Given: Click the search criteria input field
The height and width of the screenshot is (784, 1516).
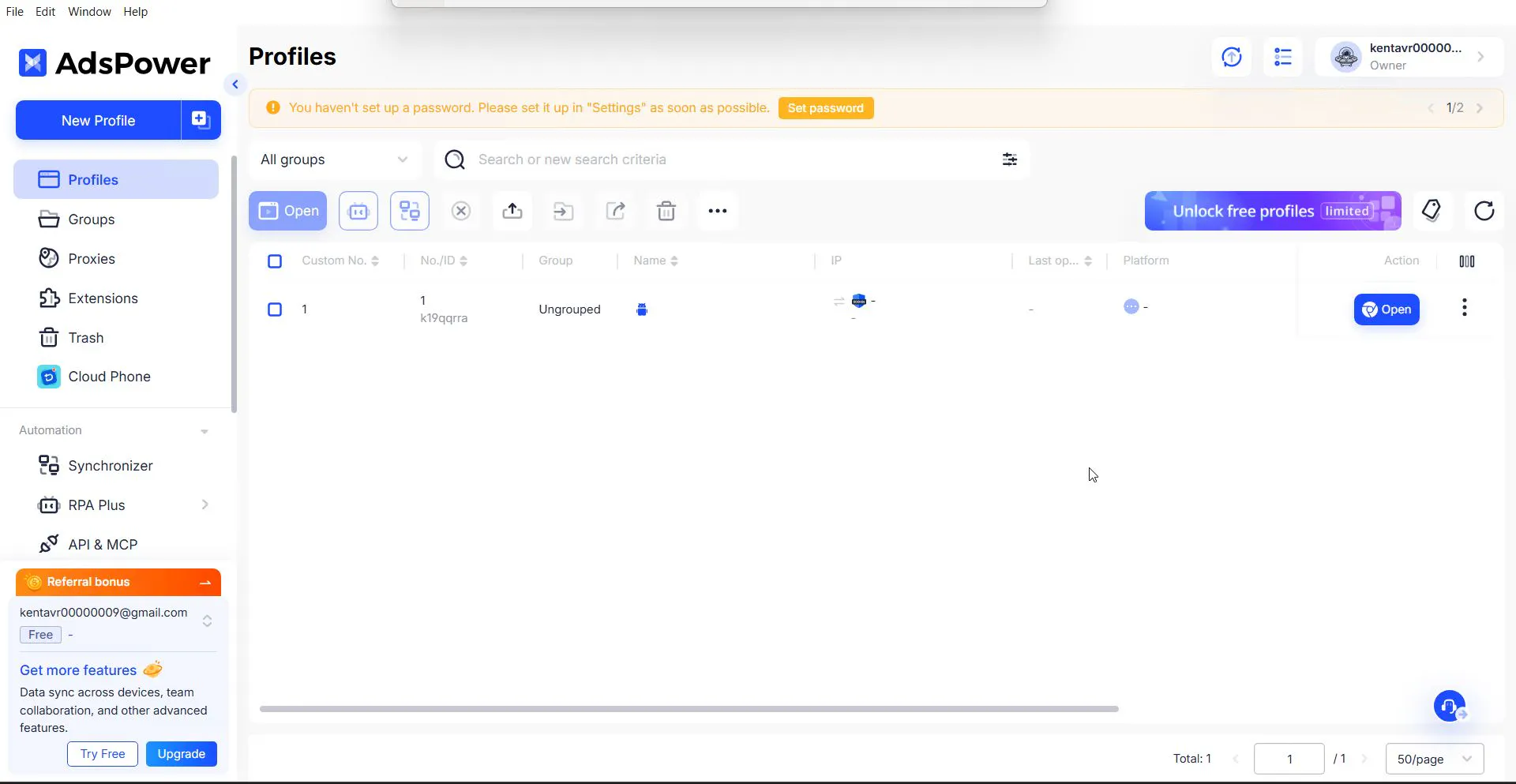Looking at the screenshot, I should (x=734, y=159).
